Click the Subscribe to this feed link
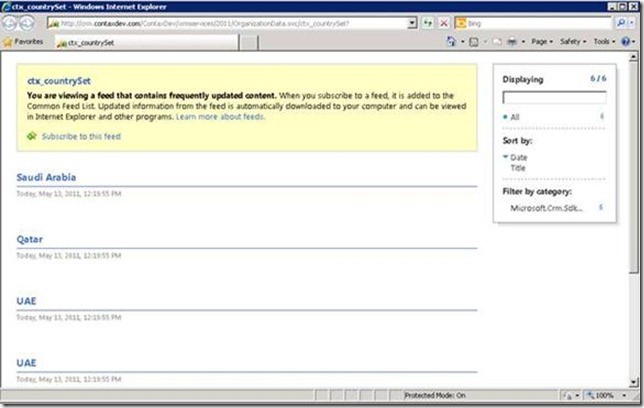Image resolution: width=644 pixels, height=408 pixels. [x=81, y=136]
